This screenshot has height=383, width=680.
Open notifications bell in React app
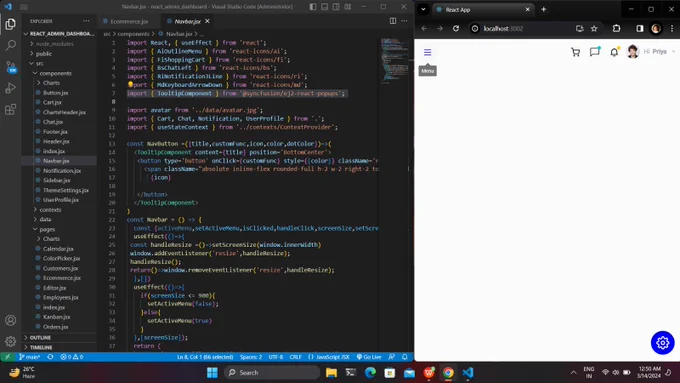coord(614,52)
